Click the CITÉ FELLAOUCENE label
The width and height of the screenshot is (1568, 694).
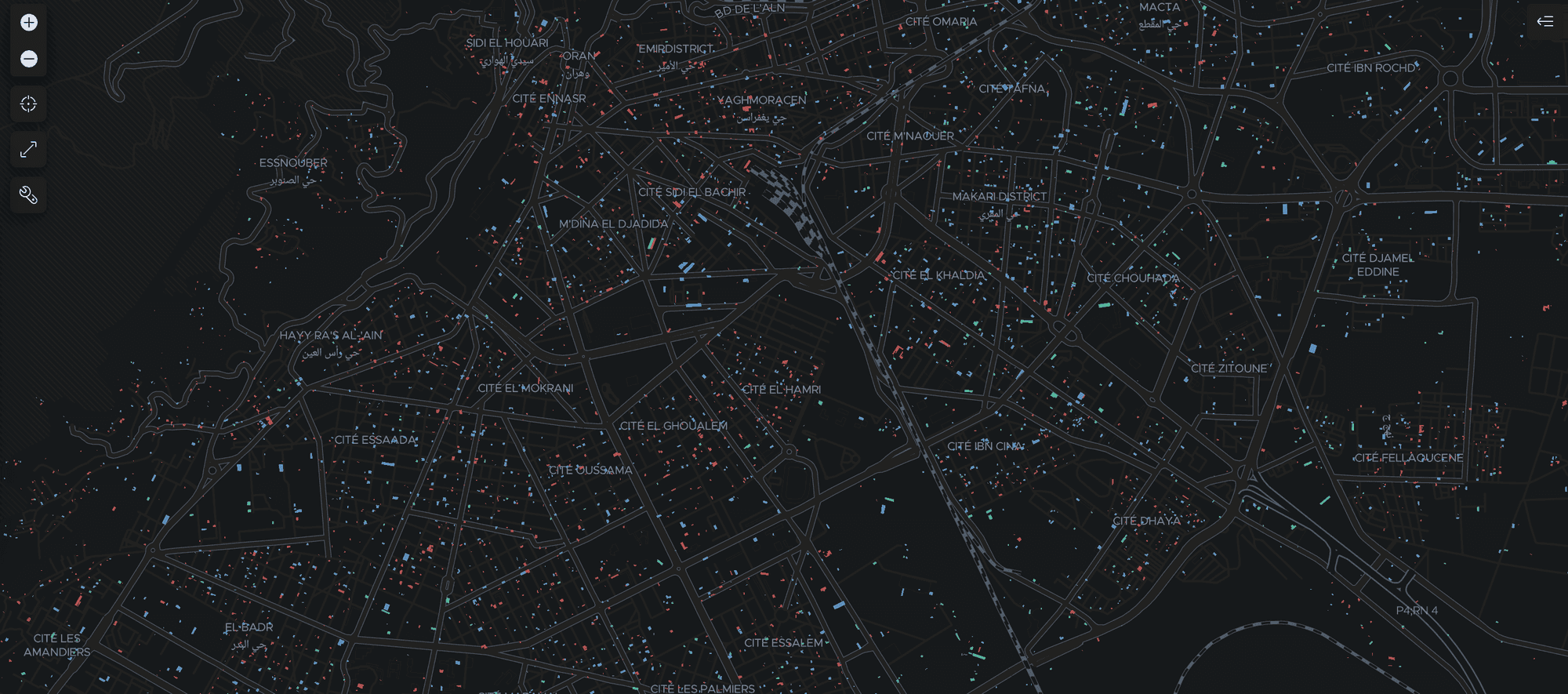click(x=1409, y=458)
